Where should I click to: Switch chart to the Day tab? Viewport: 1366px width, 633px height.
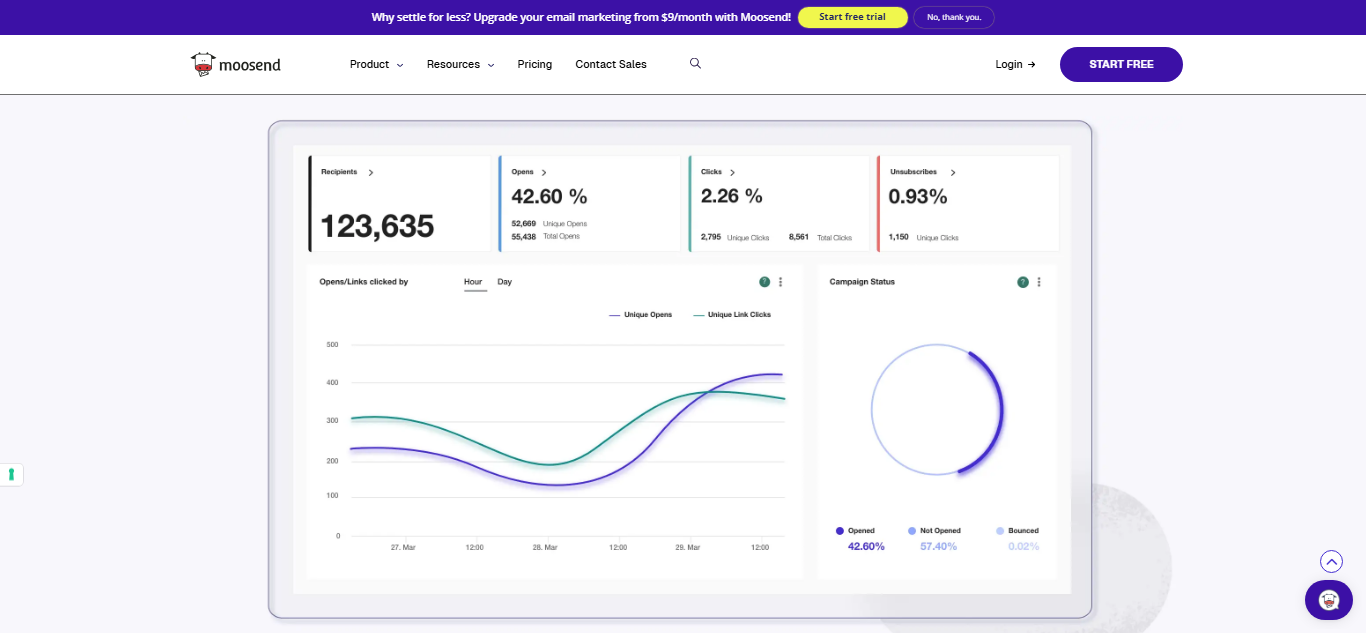coord(504,282)
